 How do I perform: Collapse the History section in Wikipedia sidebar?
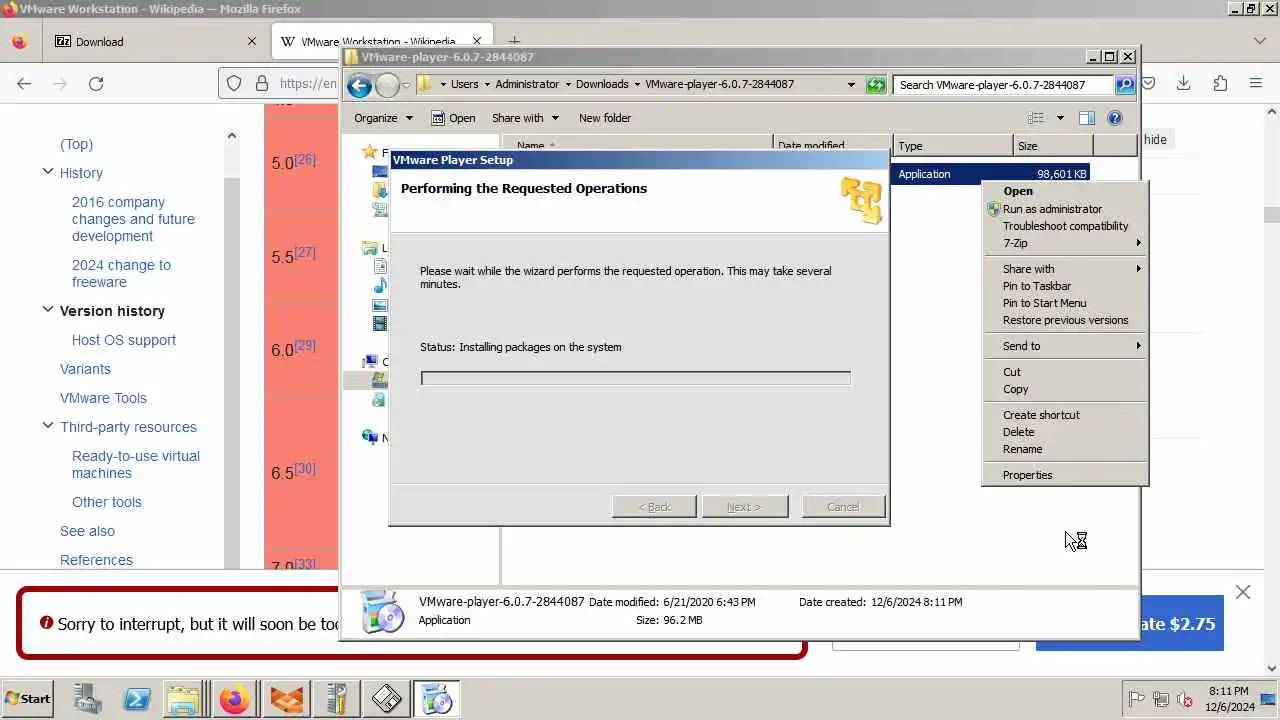[x=47, y=172]
